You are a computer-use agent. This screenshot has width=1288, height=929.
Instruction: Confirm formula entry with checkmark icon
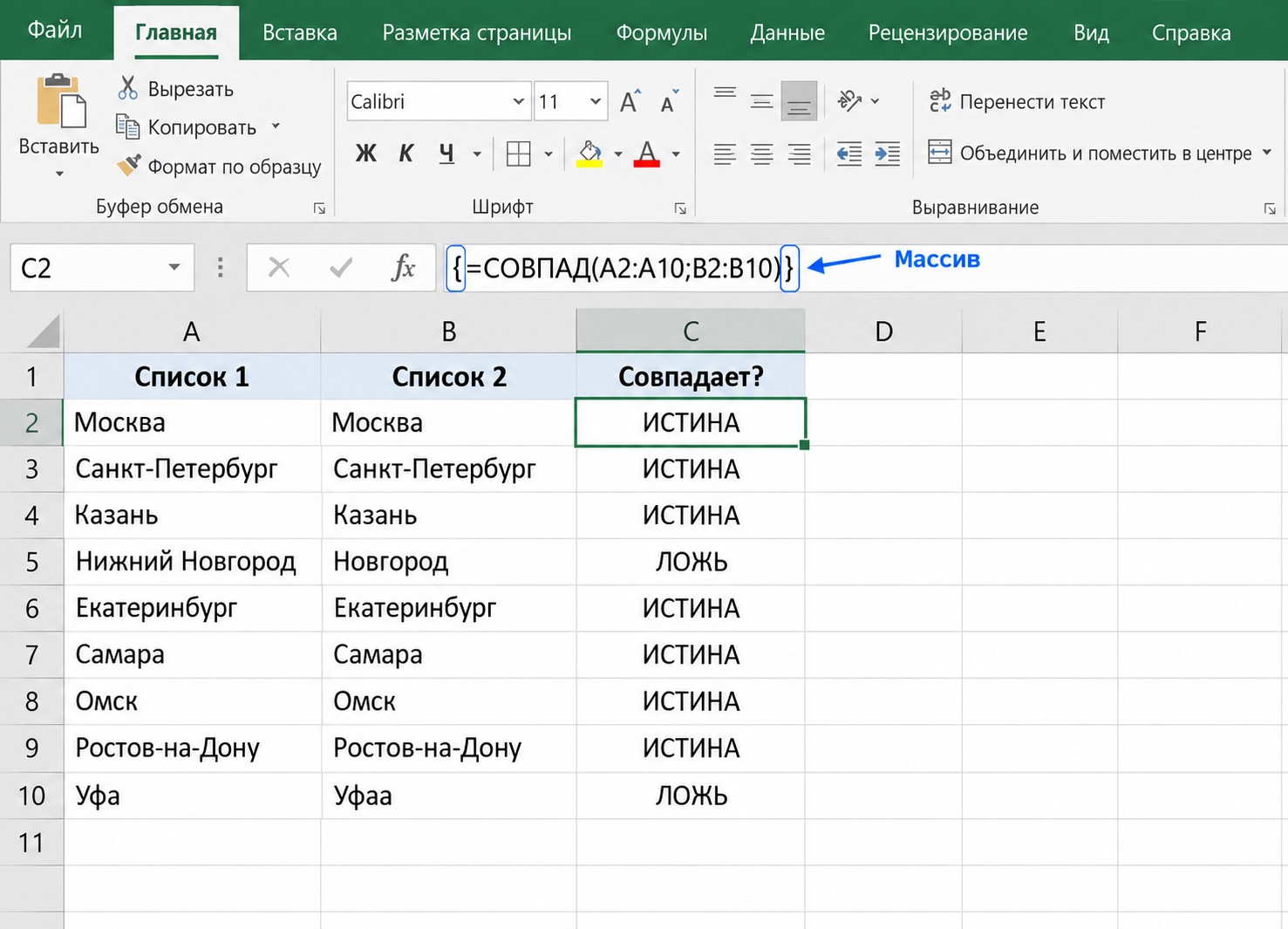pos(341,267)
